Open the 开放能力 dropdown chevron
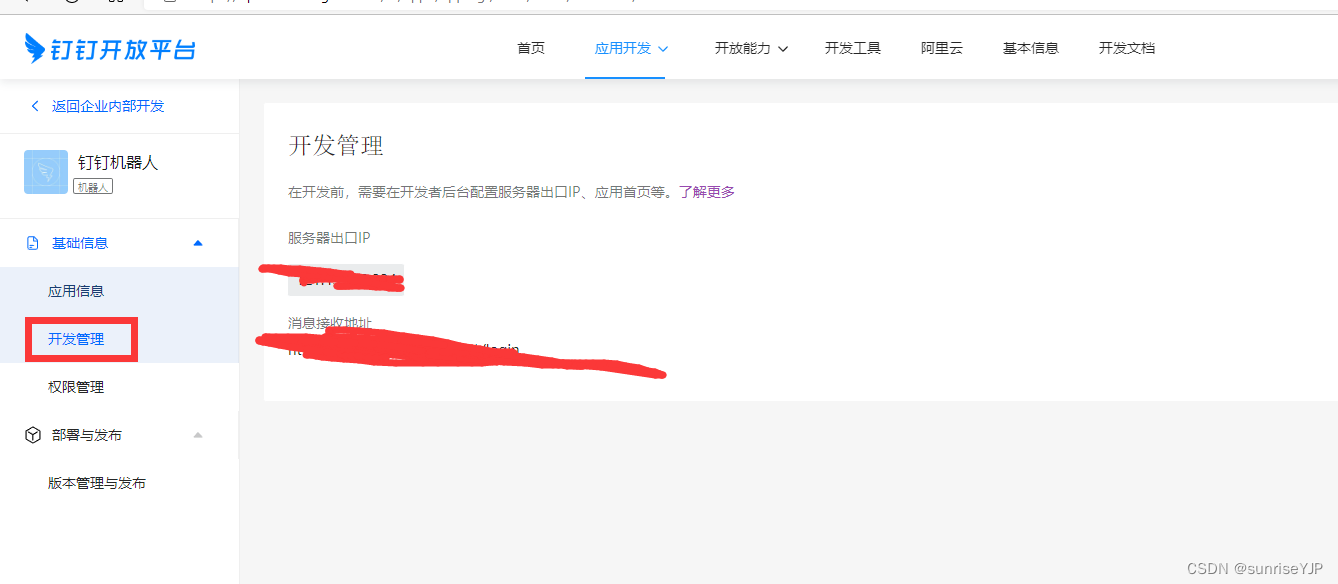 point(783,48)
